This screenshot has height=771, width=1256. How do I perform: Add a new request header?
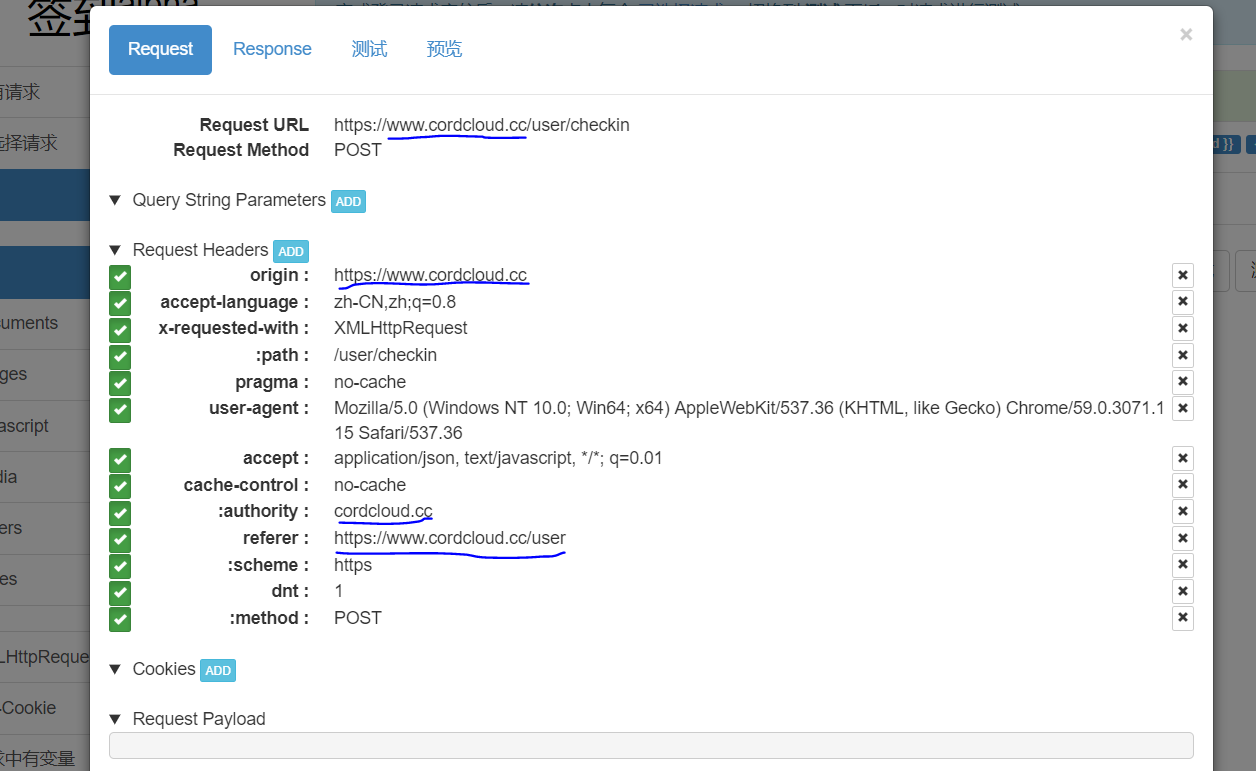[x=290, y=251]
